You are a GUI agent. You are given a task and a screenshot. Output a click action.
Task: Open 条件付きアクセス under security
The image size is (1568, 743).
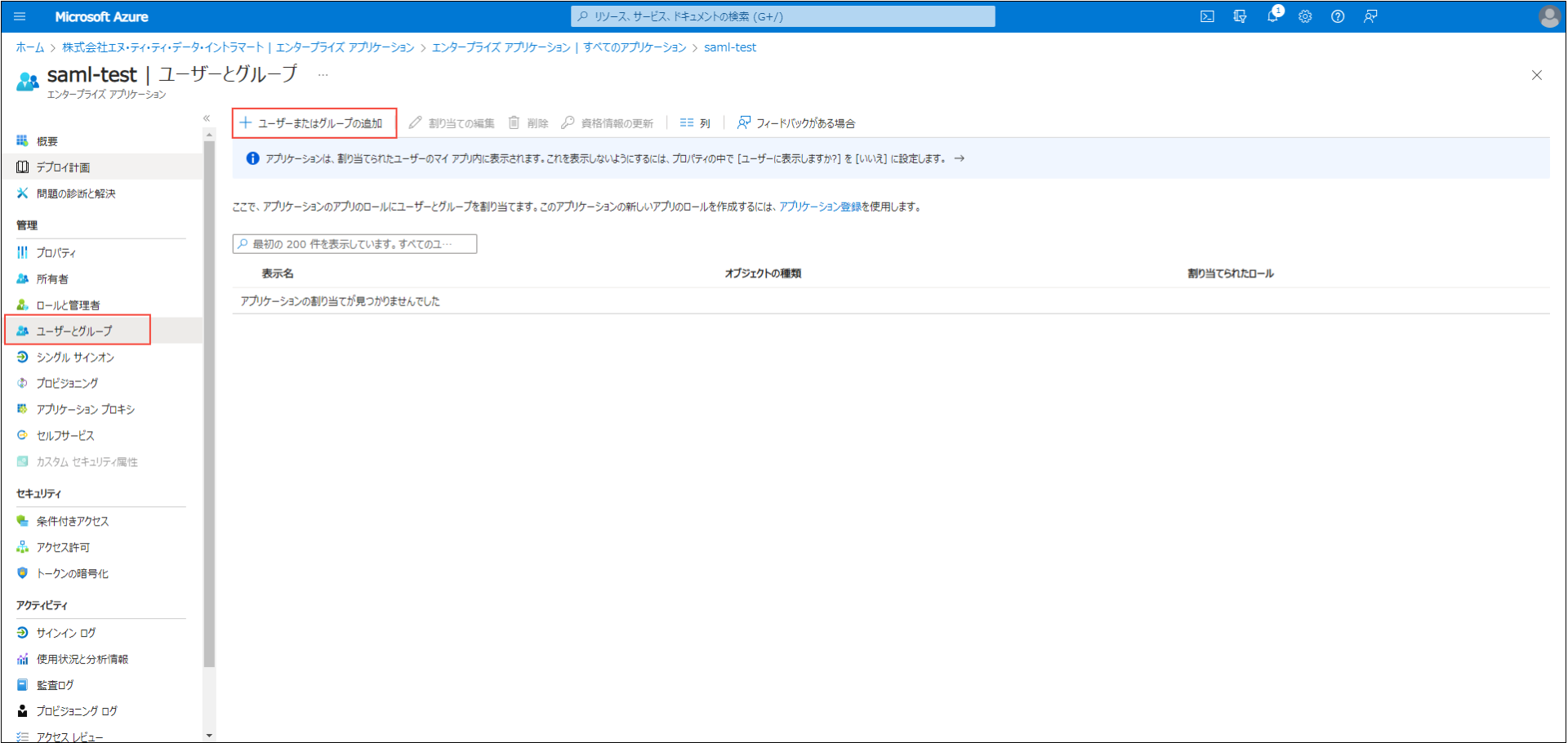(x=72, y=522)
